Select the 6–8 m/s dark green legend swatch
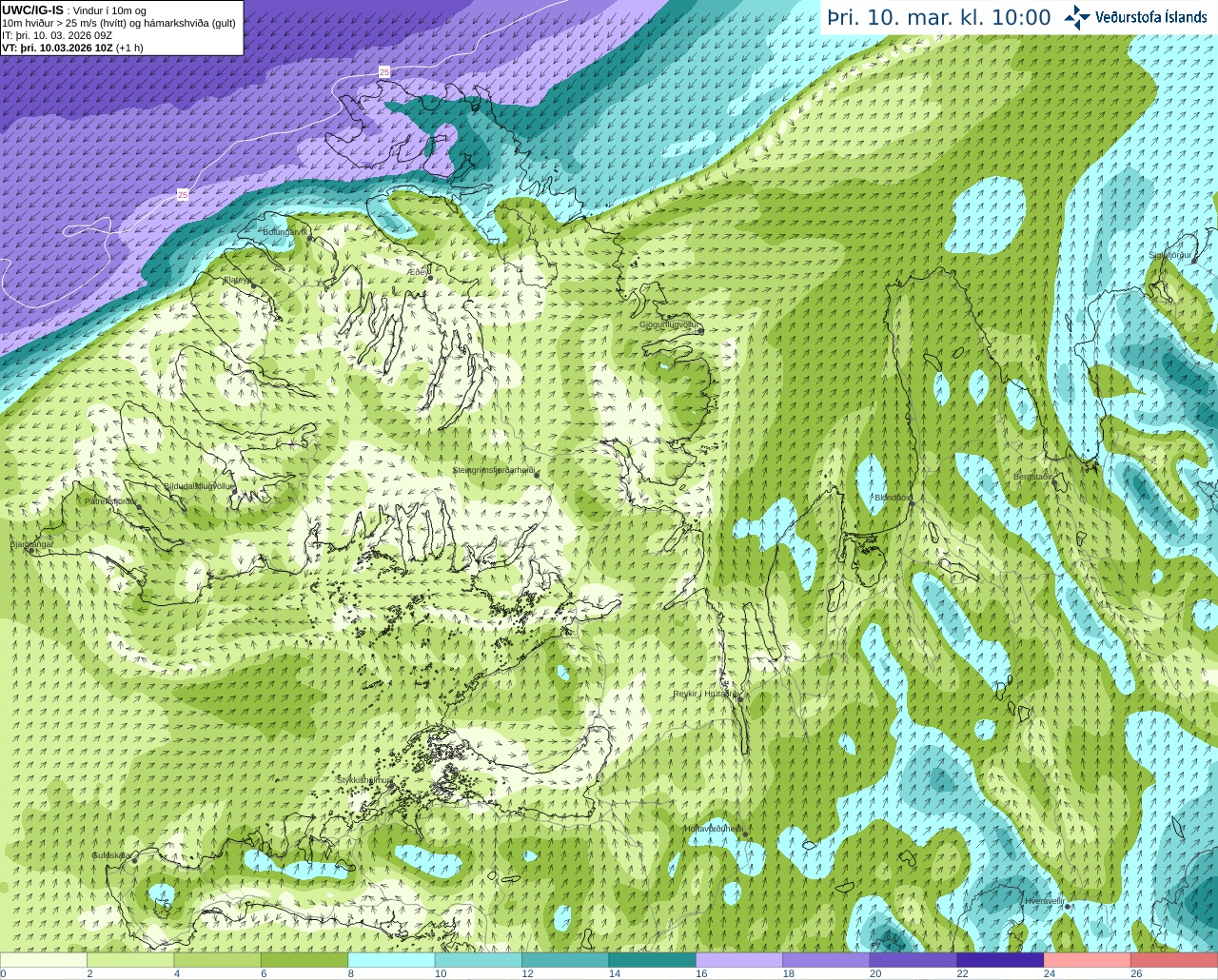The image size is (1218, 980). [304, 960]
